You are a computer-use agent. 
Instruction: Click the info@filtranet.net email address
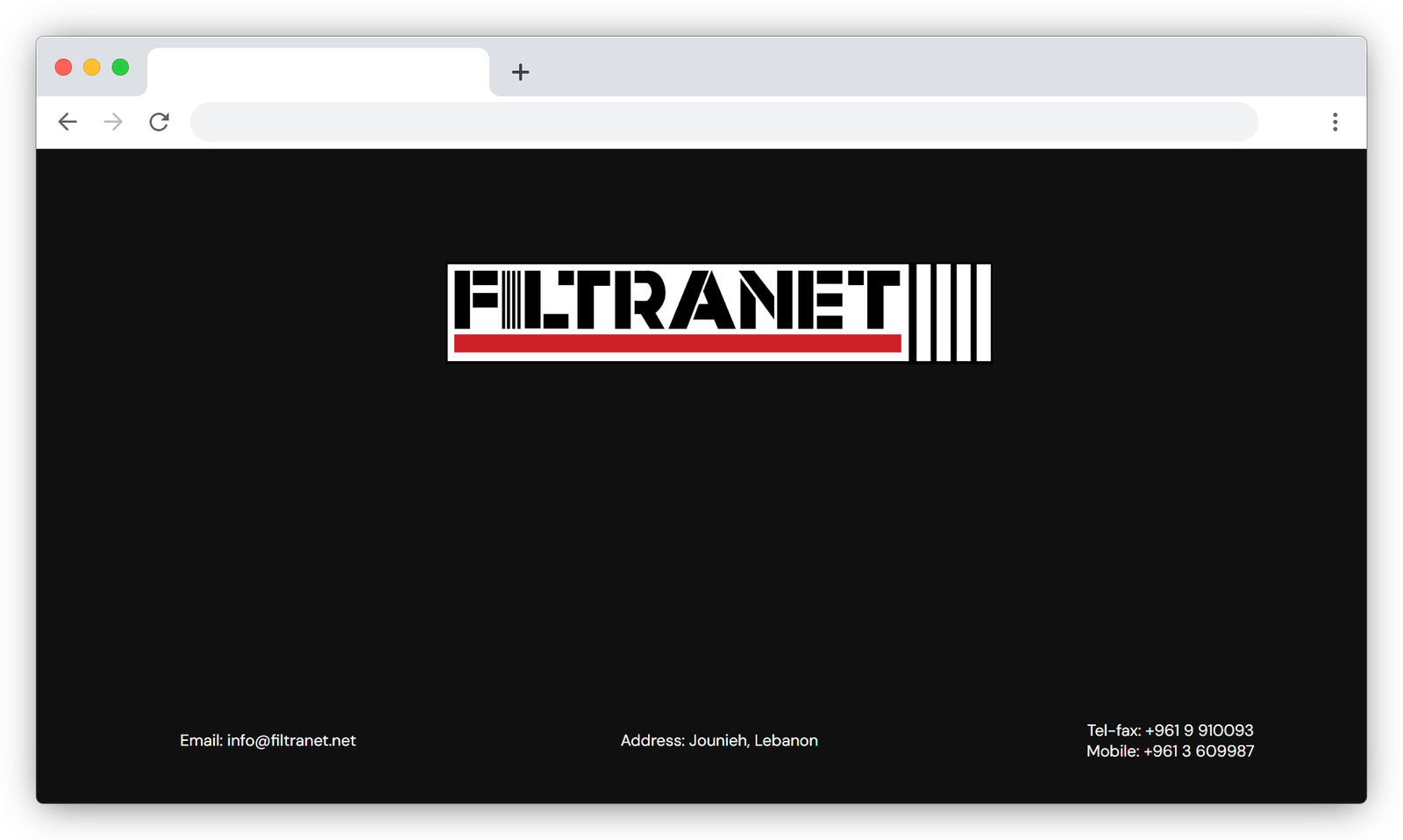coord(291,741)
